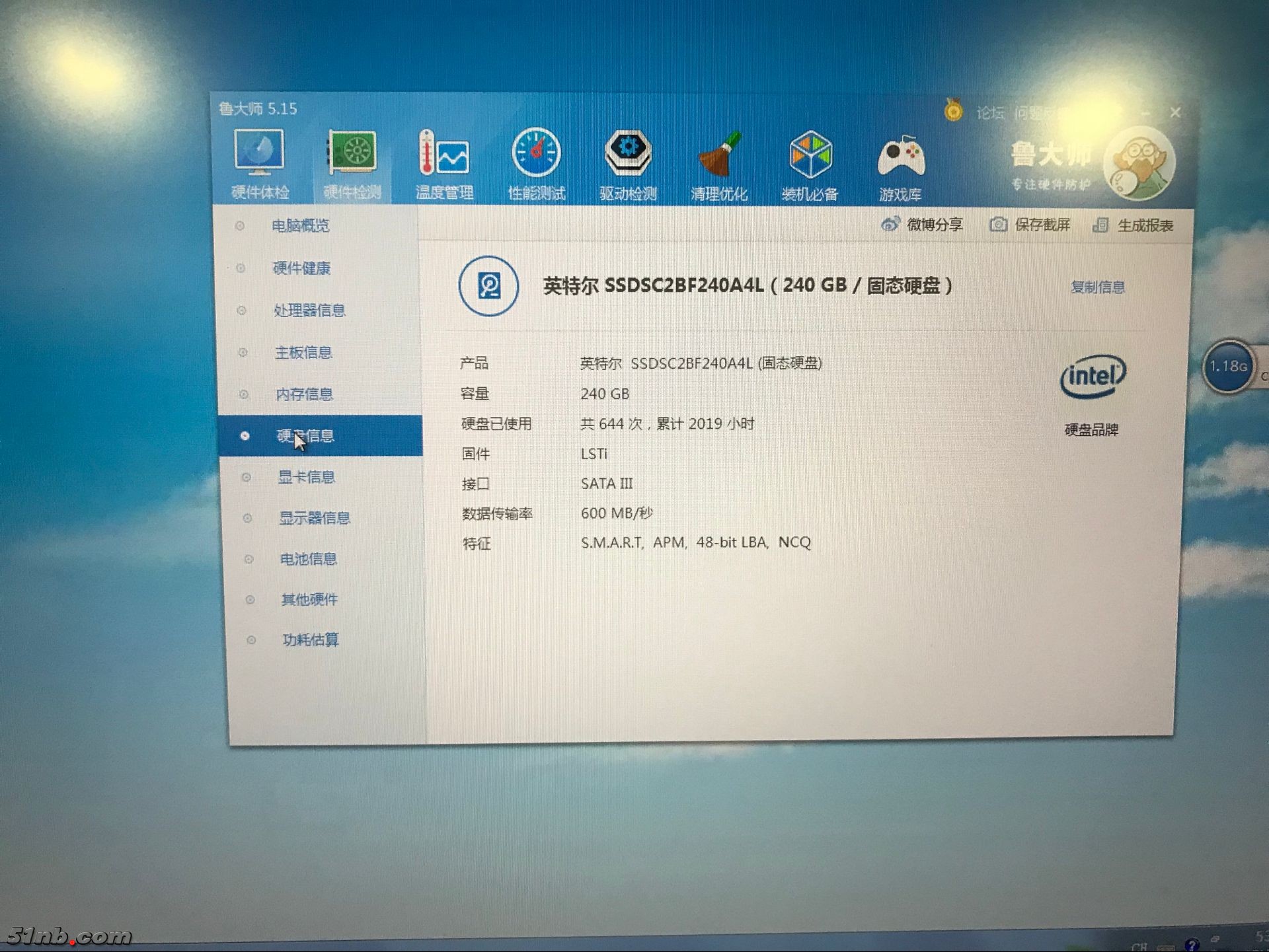Select 处理器信息 processor info item
1269x952 pixels.
(x=309, y=311)
